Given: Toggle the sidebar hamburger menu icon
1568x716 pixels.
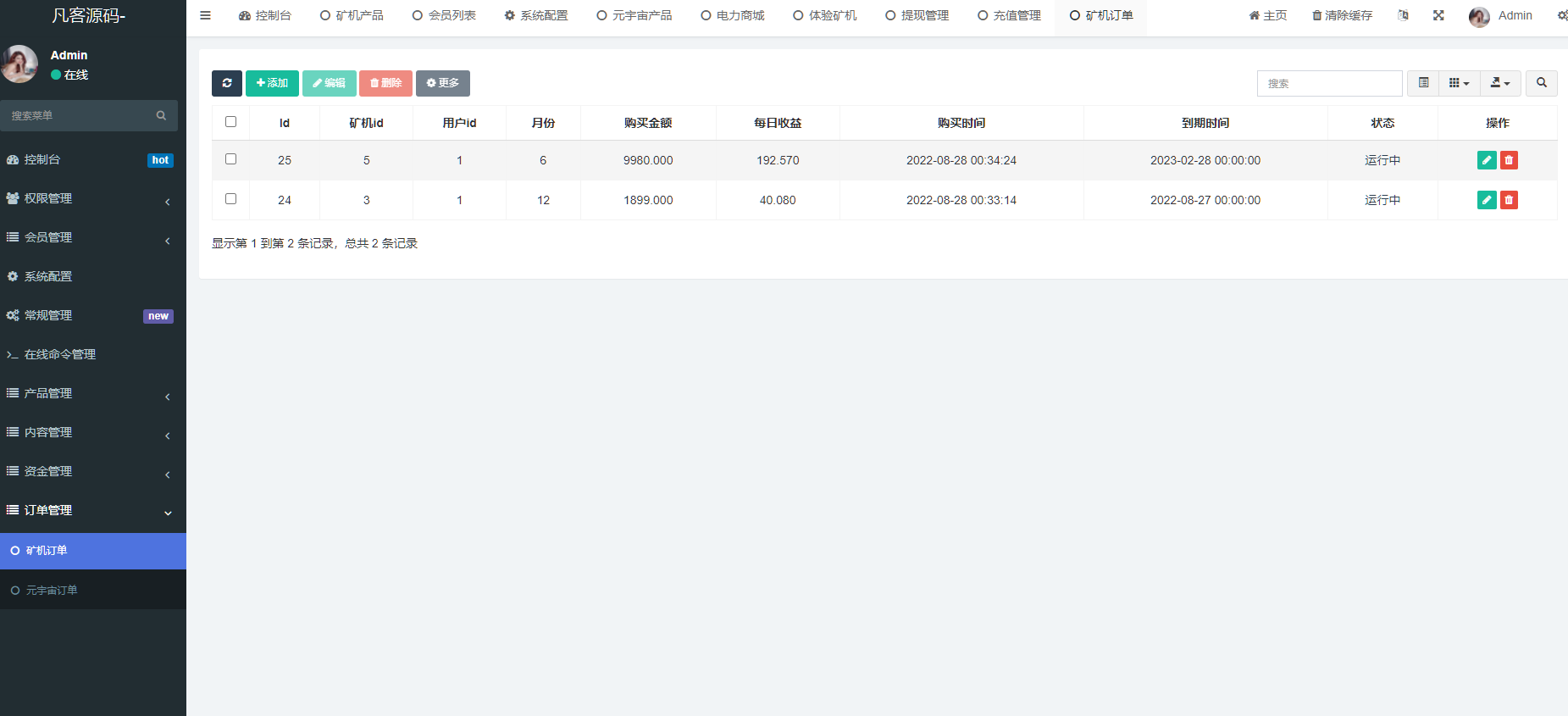Looking at the screenshot, I should (205, 15).
